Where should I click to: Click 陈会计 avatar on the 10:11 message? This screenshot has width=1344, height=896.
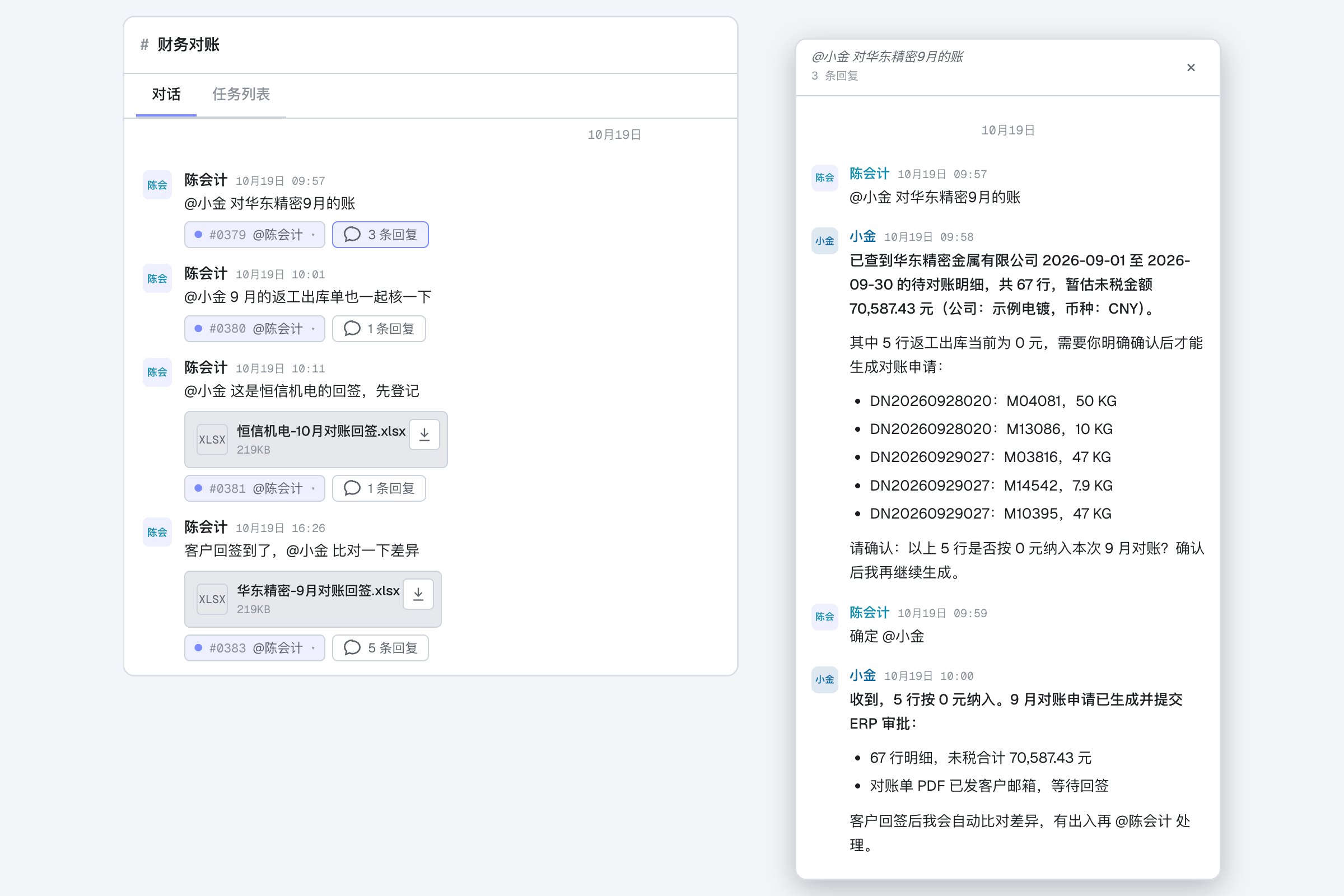coord(157,372)
